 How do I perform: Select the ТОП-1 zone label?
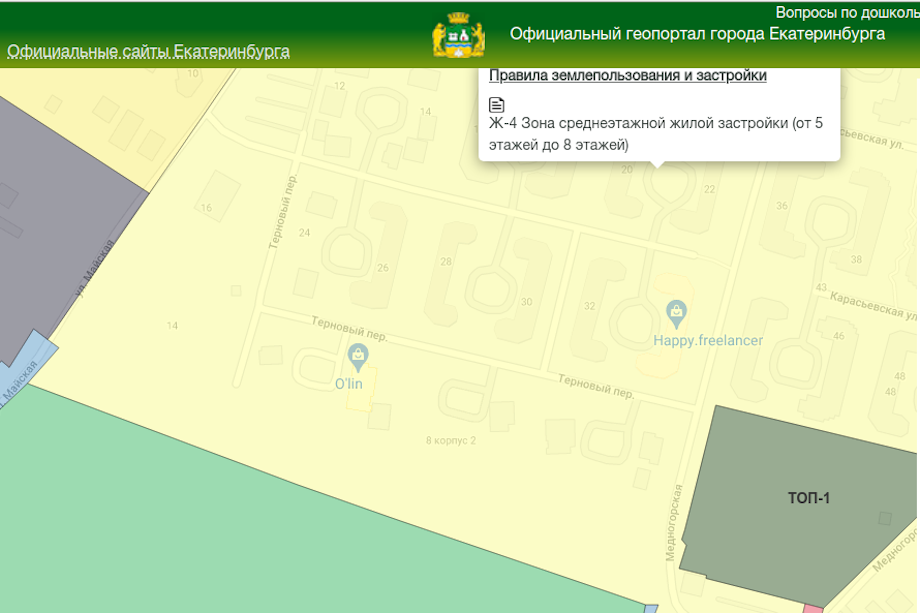tap(808, 498)
